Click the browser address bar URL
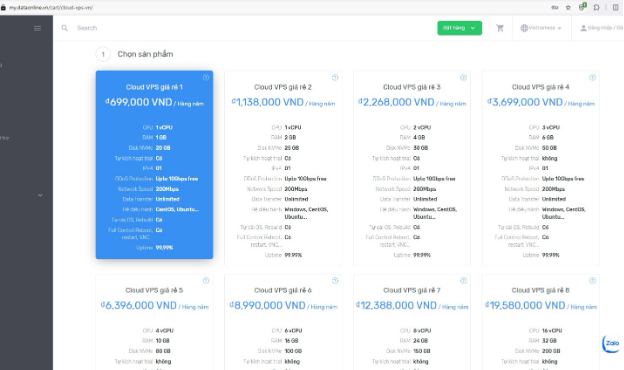The height and width of the screenshot is (370, 624). 51,8
